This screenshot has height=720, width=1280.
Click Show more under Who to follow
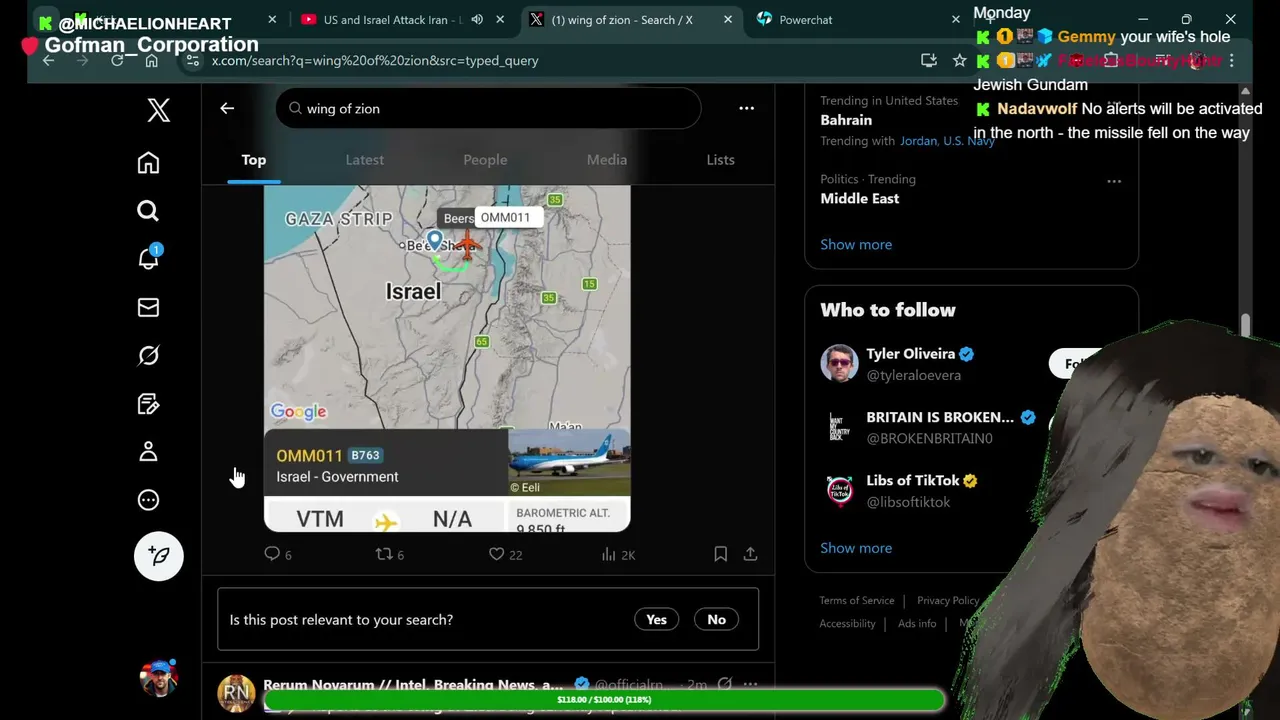click(x=856, y=548)
